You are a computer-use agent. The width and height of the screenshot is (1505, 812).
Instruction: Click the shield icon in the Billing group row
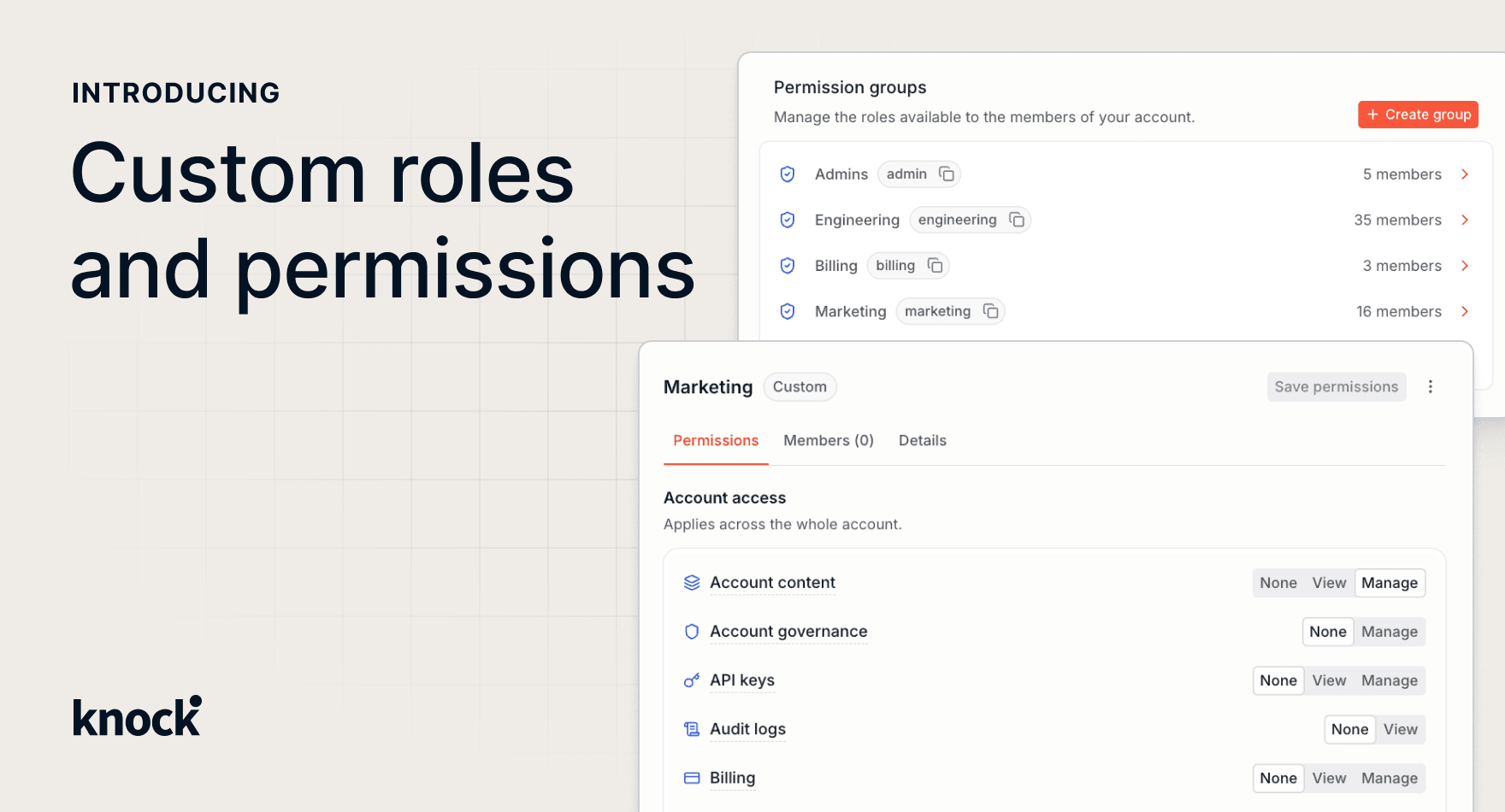tap(788, 266)
